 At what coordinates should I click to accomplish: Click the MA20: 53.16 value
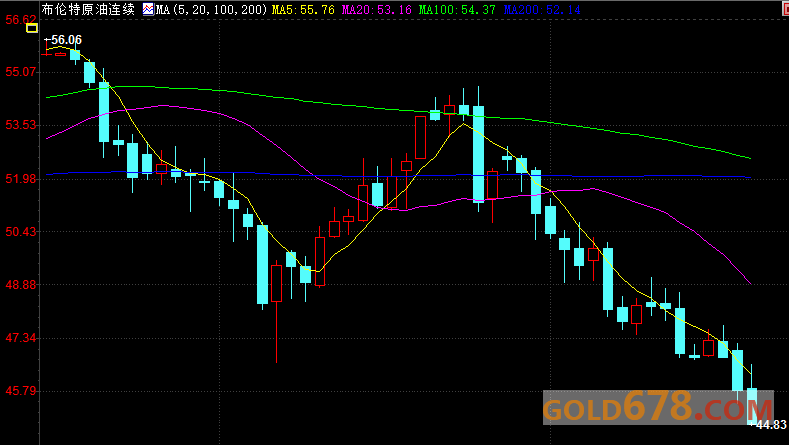[x=376, y=10]
